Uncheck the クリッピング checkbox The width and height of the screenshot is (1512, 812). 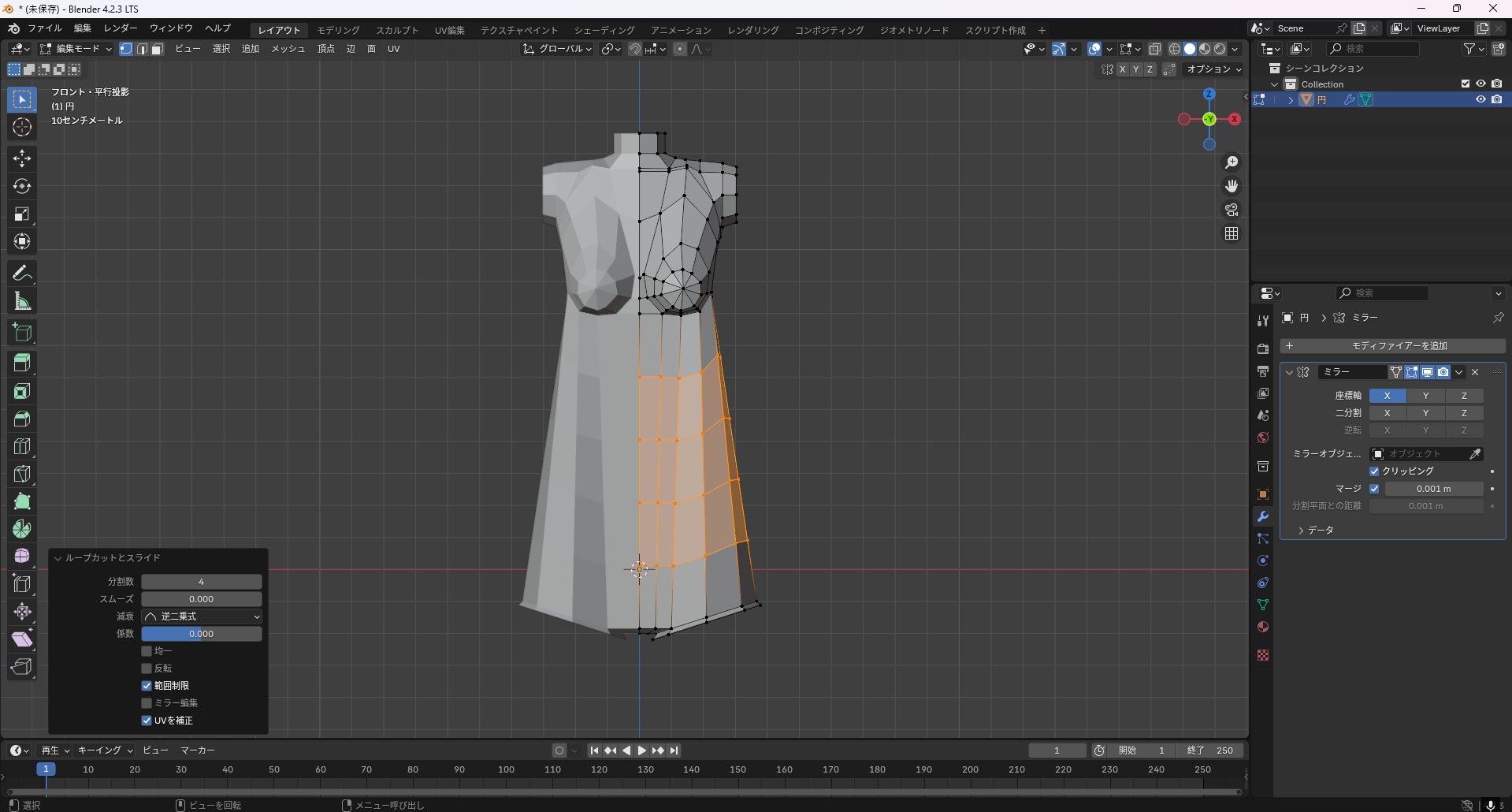(1374, 471)
